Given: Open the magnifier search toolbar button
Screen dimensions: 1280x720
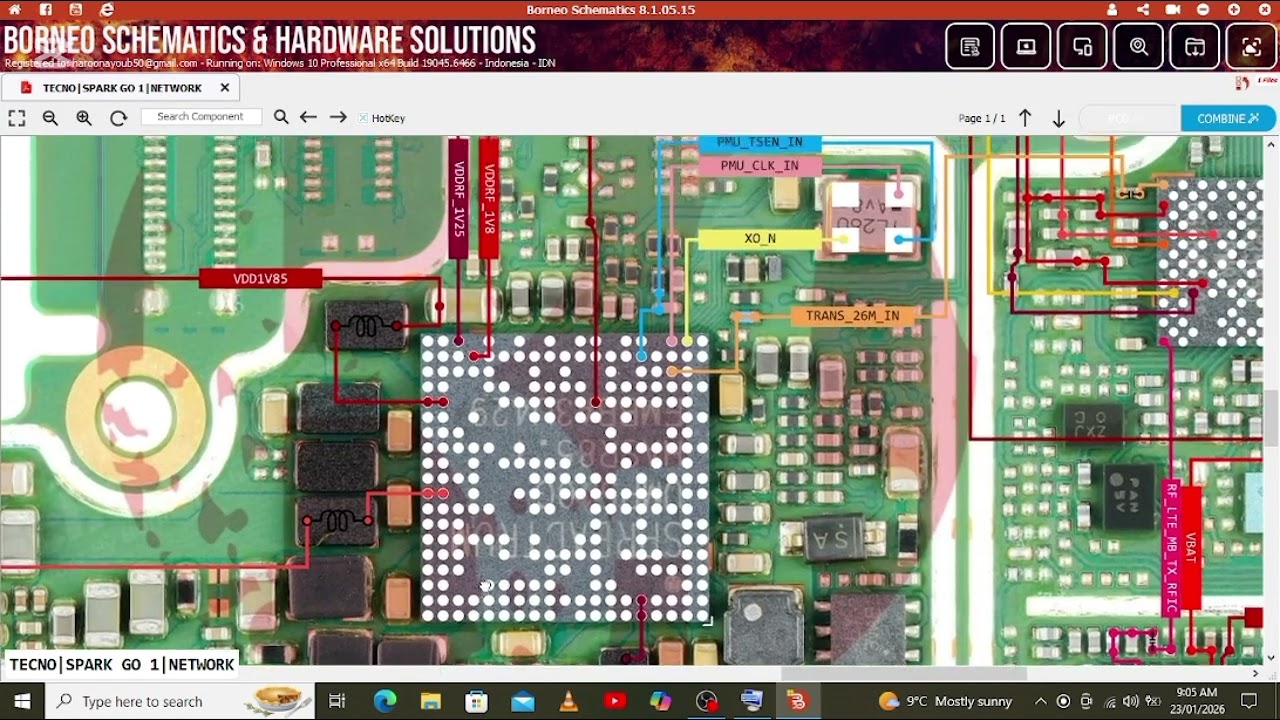Looking at the screenshot, I should (x=1139, y=46).
